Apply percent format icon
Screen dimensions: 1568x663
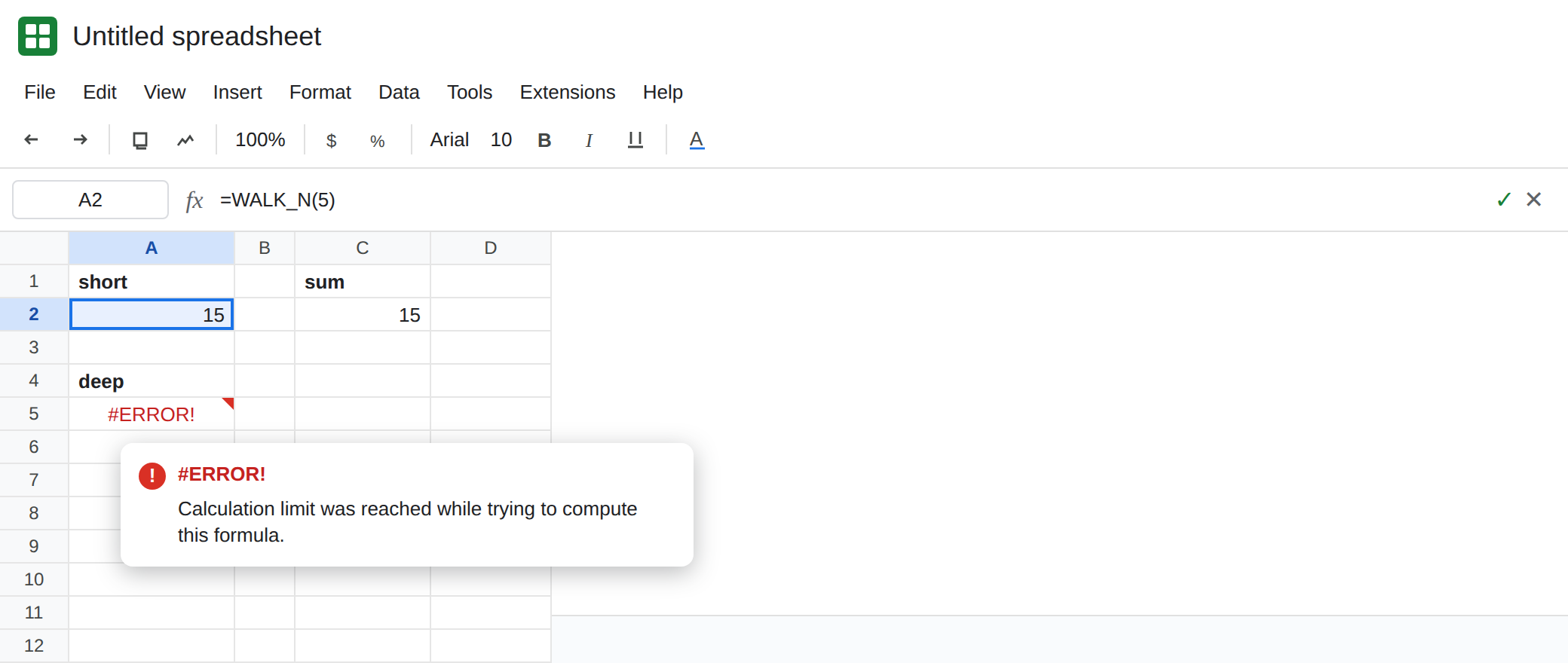click(x=378, y=141)
